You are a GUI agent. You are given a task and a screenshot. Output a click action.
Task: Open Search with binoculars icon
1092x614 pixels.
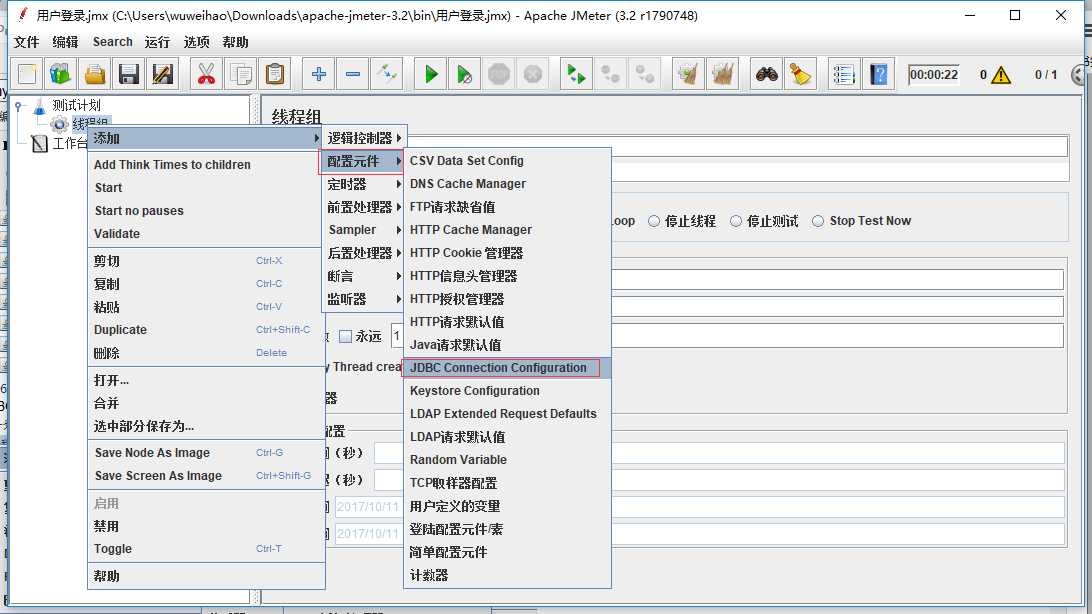[x=767, y=74]
